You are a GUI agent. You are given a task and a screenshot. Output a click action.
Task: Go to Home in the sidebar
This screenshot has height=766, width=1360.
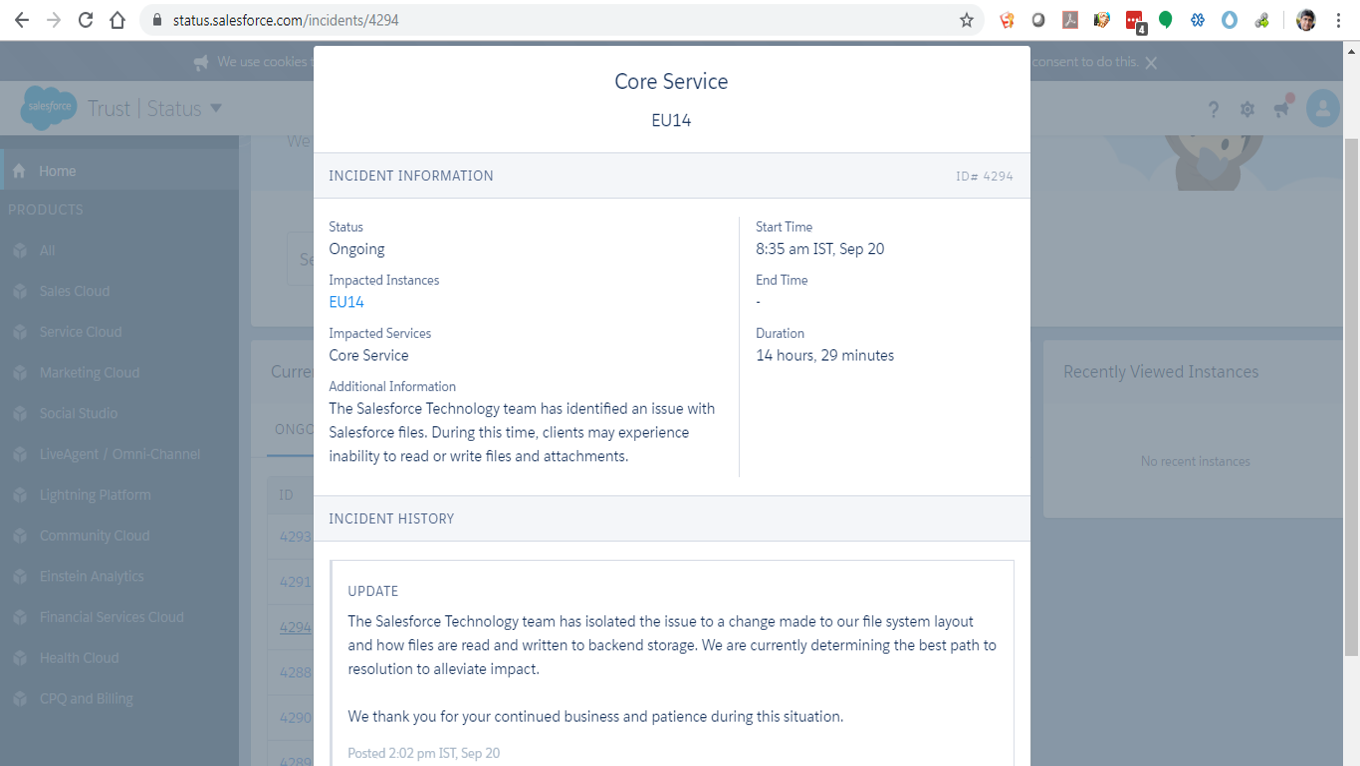tap(120, 171)
